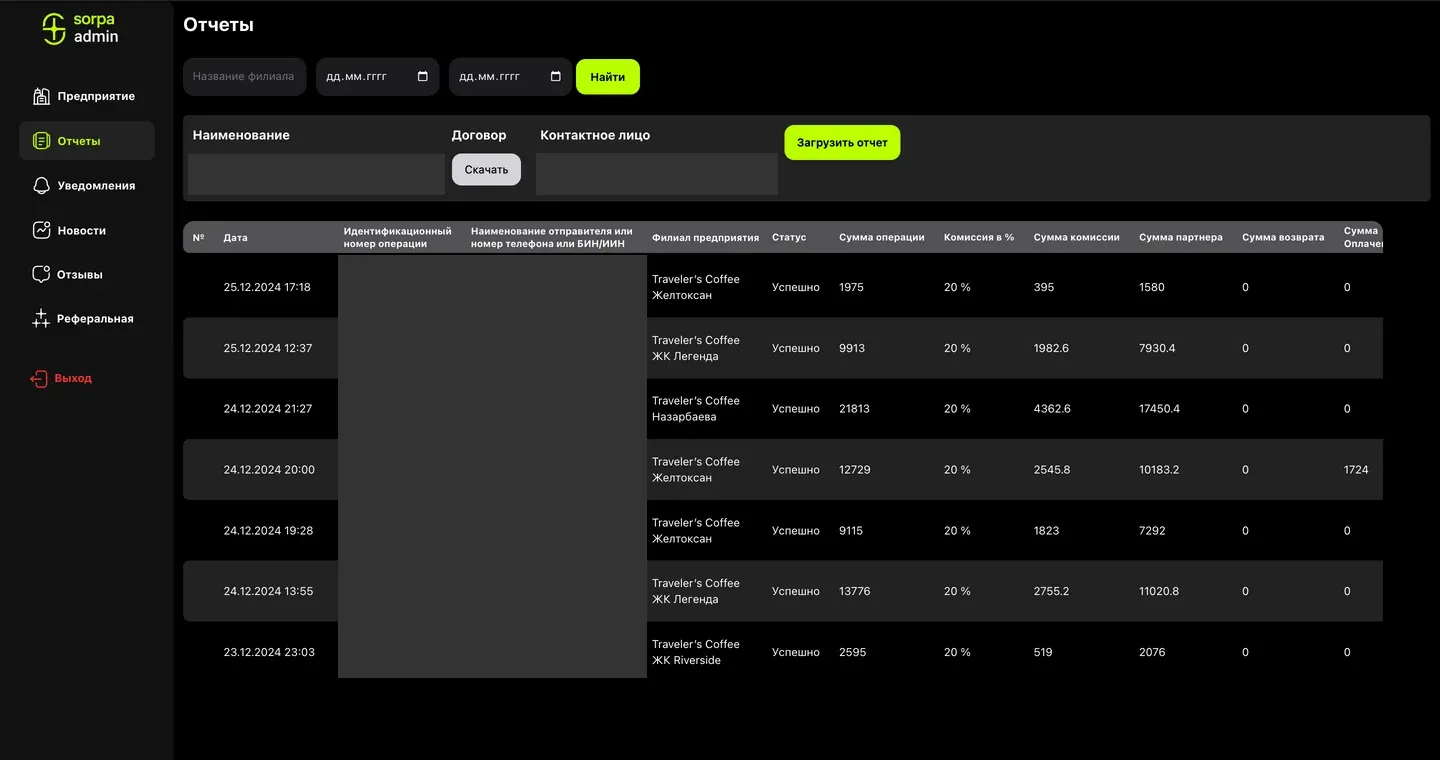The width and height of the screenshot is (1440, 760).
Task: Click the speech bubble icon beside Отзывы
Action: (41, 274)
